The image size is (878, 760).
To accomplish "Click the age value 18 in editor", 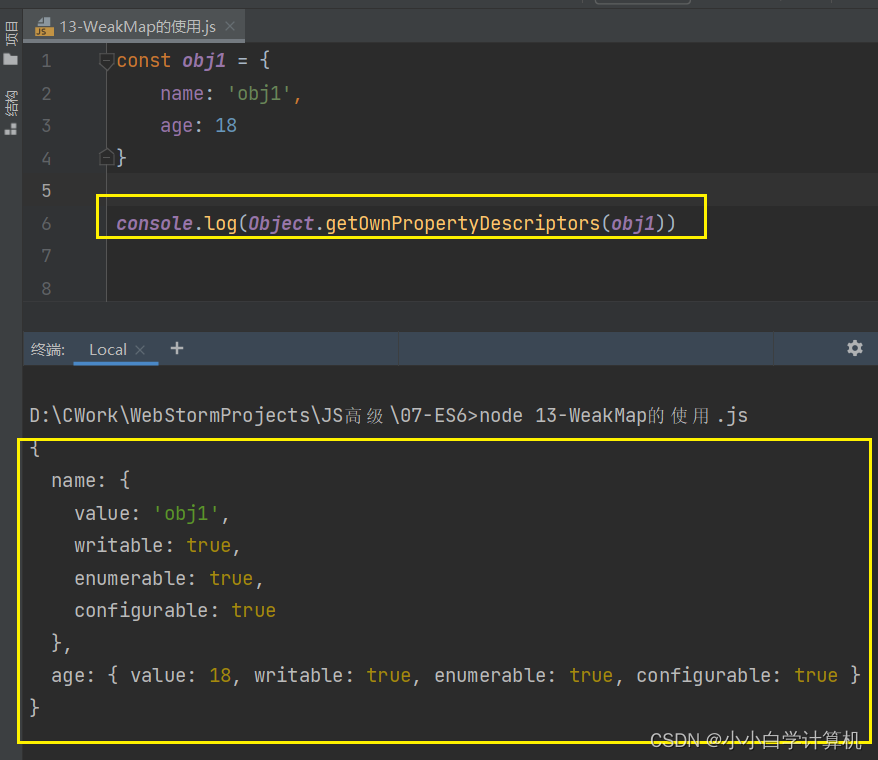I will 226,125.
